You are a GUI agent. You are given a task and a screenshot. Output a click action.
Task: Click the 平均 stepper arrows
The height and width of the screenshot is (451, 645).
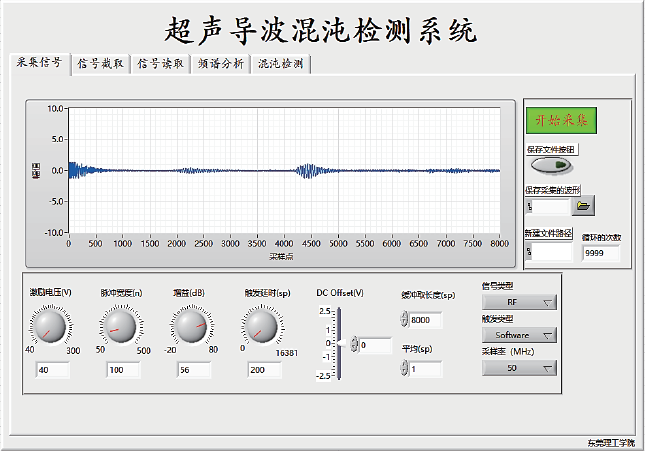pos(404,369)
